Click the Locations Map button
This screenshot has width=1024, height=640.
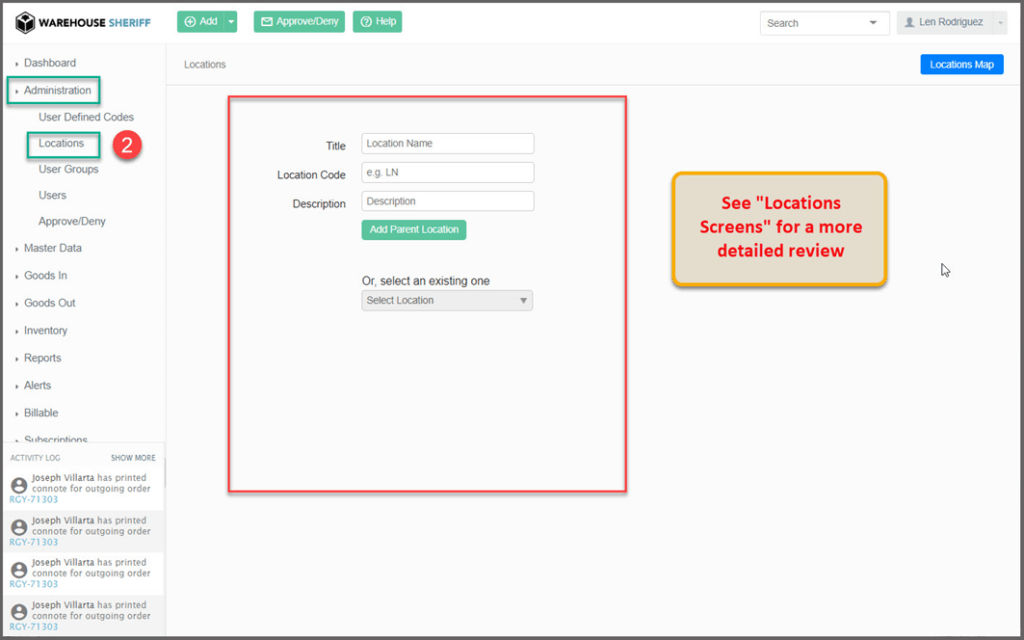point(961,64)
